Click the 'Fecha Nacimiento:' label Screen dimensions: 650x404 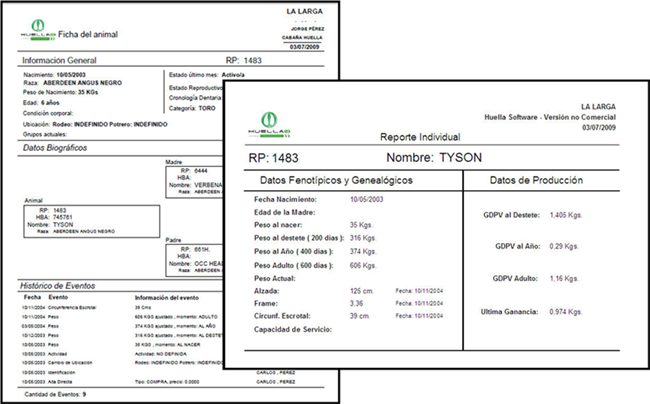pos(285,199)
